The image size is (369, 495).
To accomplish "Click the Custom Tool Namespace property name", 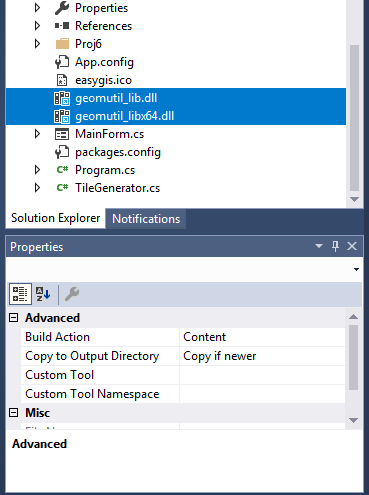I will (x=92, y=394).
